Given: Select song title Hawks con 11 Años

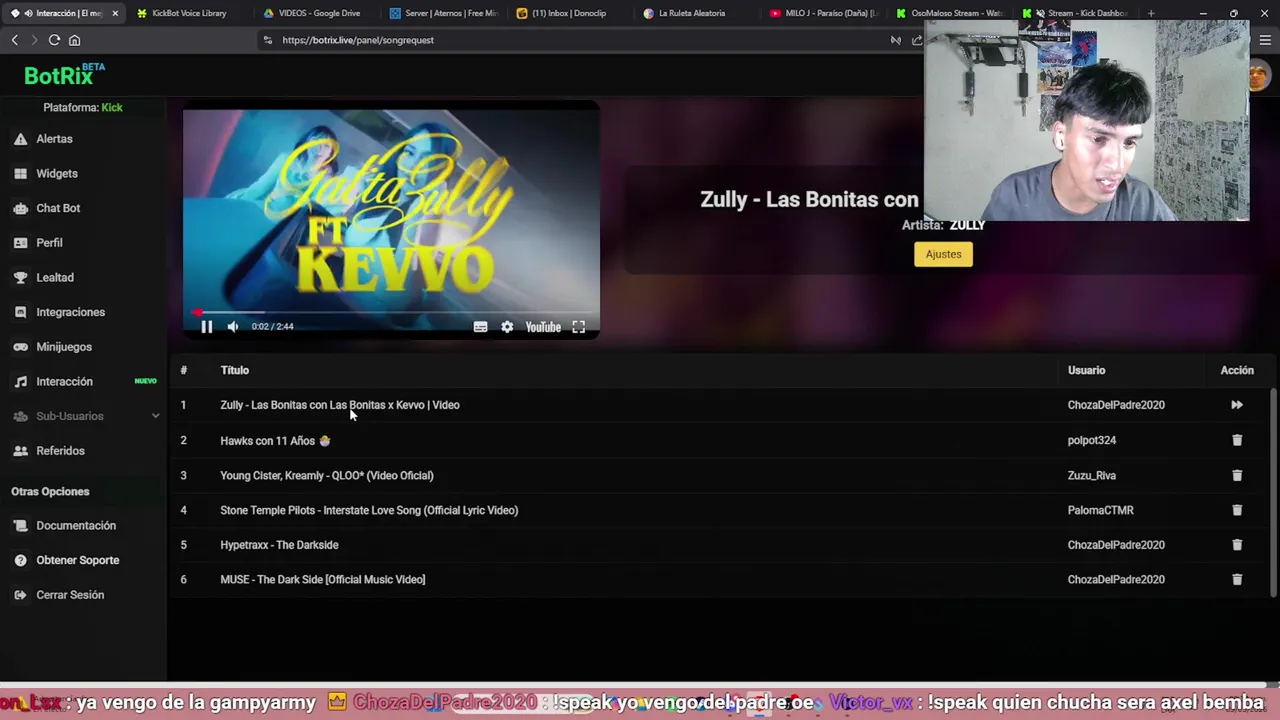Looking at the screenshot, I should (x=275, y=440).
